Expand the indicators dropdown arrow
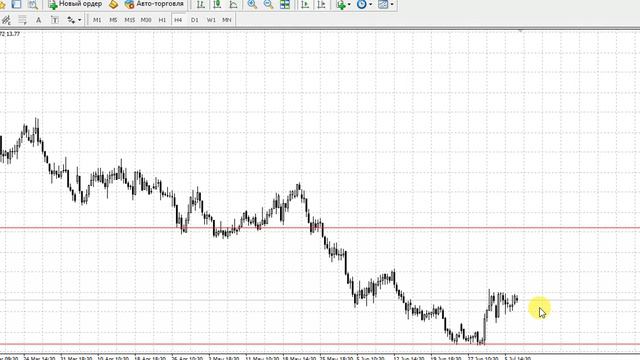The width and height of the screenshot is (640, 360). [349, 4]
